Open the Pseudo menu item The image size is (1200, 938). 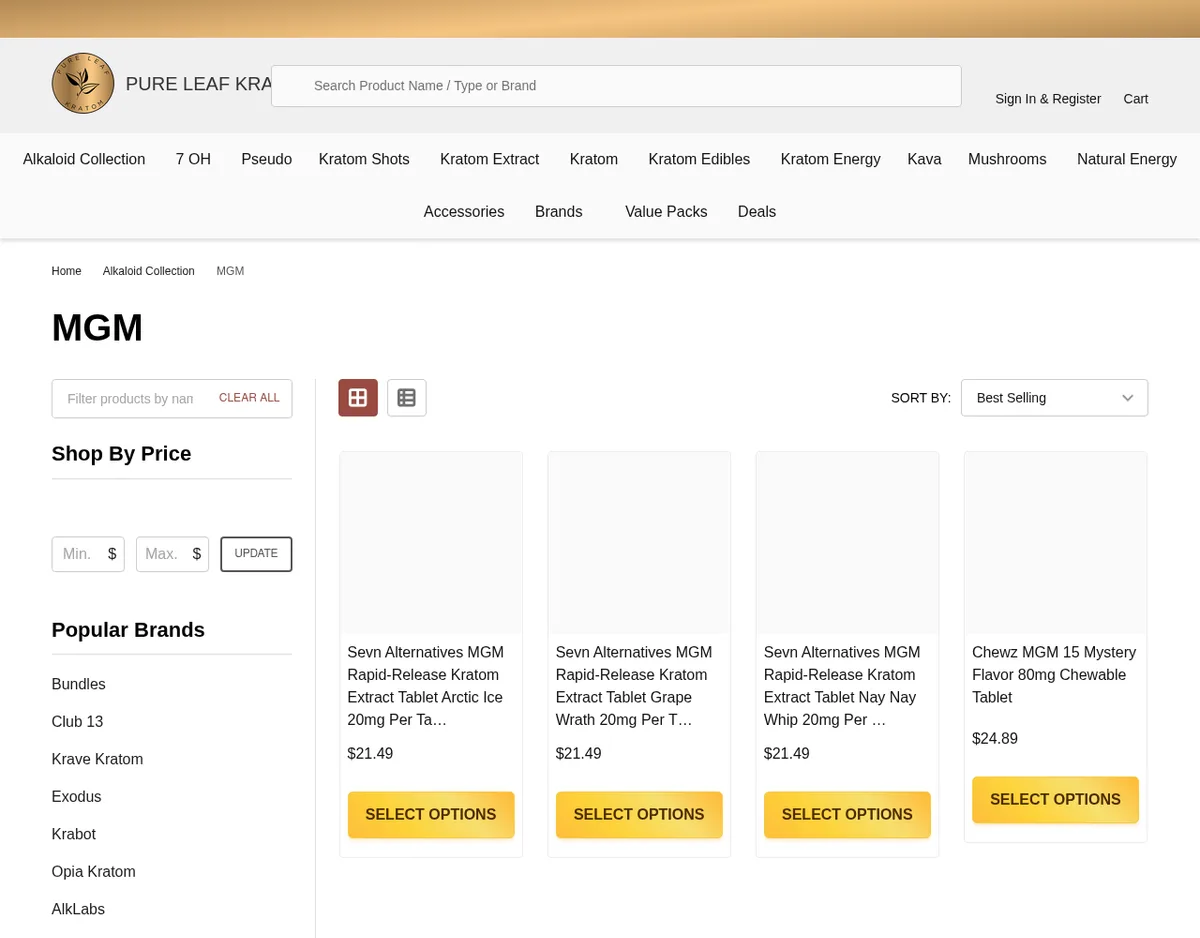click(x=266, y=159)
